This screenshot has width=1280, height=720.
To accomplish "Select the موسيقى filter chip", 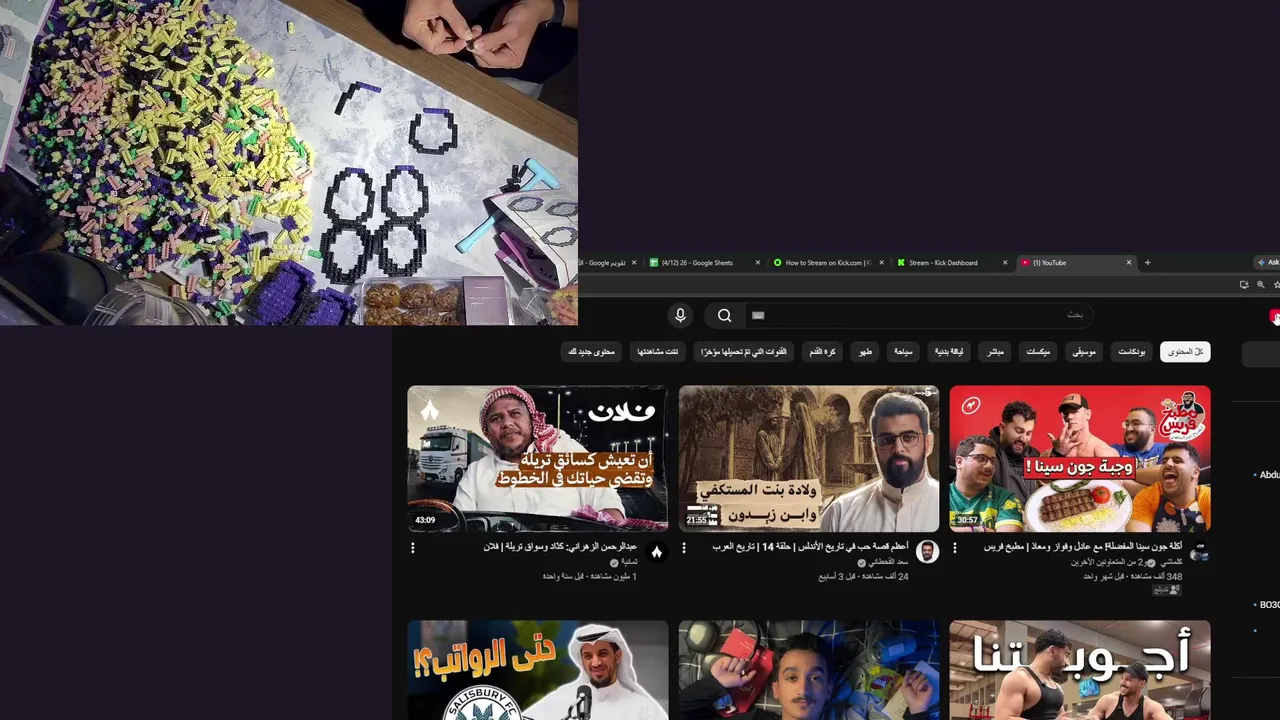I will pyautogui.click(x=1084, y=352).
